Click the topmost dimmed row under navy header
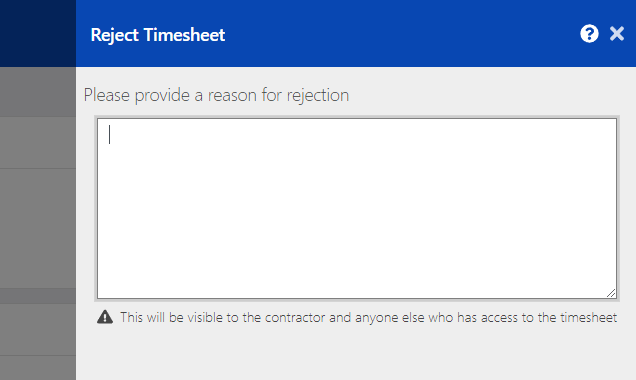 [38, 92]
